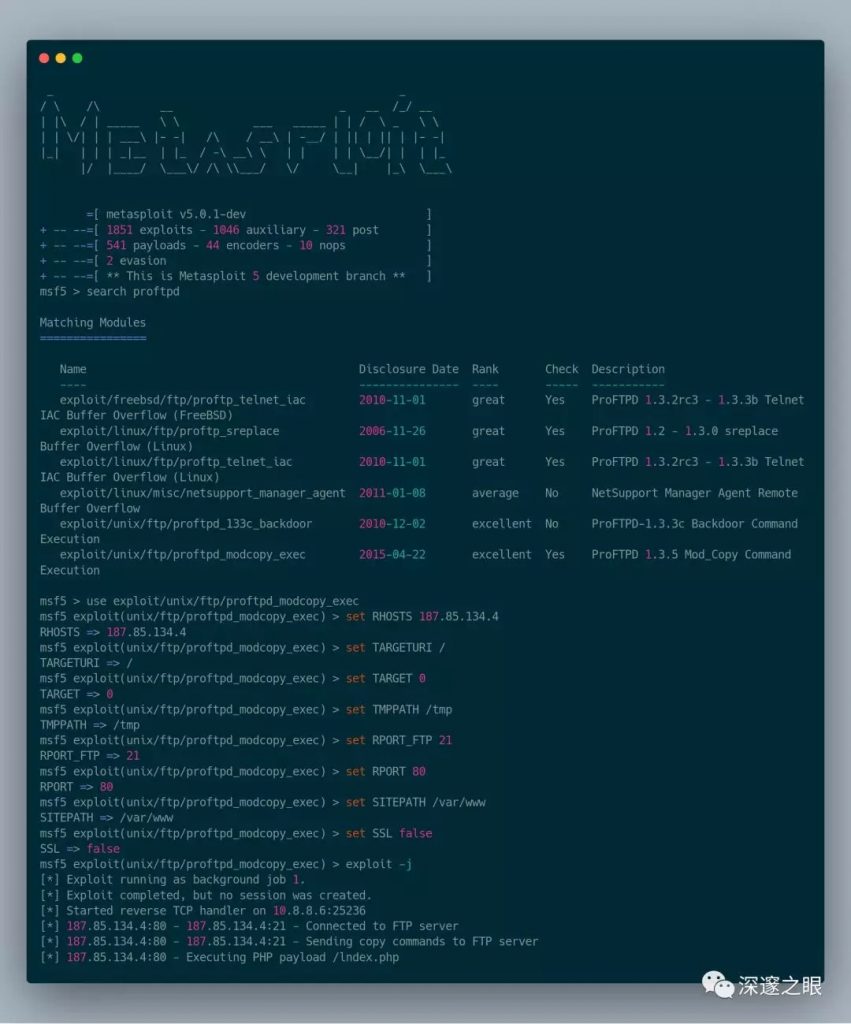Click the 'set TARGETURI /' command
The width and height of the screenshot is (851, 1024).
click(395, 648)
